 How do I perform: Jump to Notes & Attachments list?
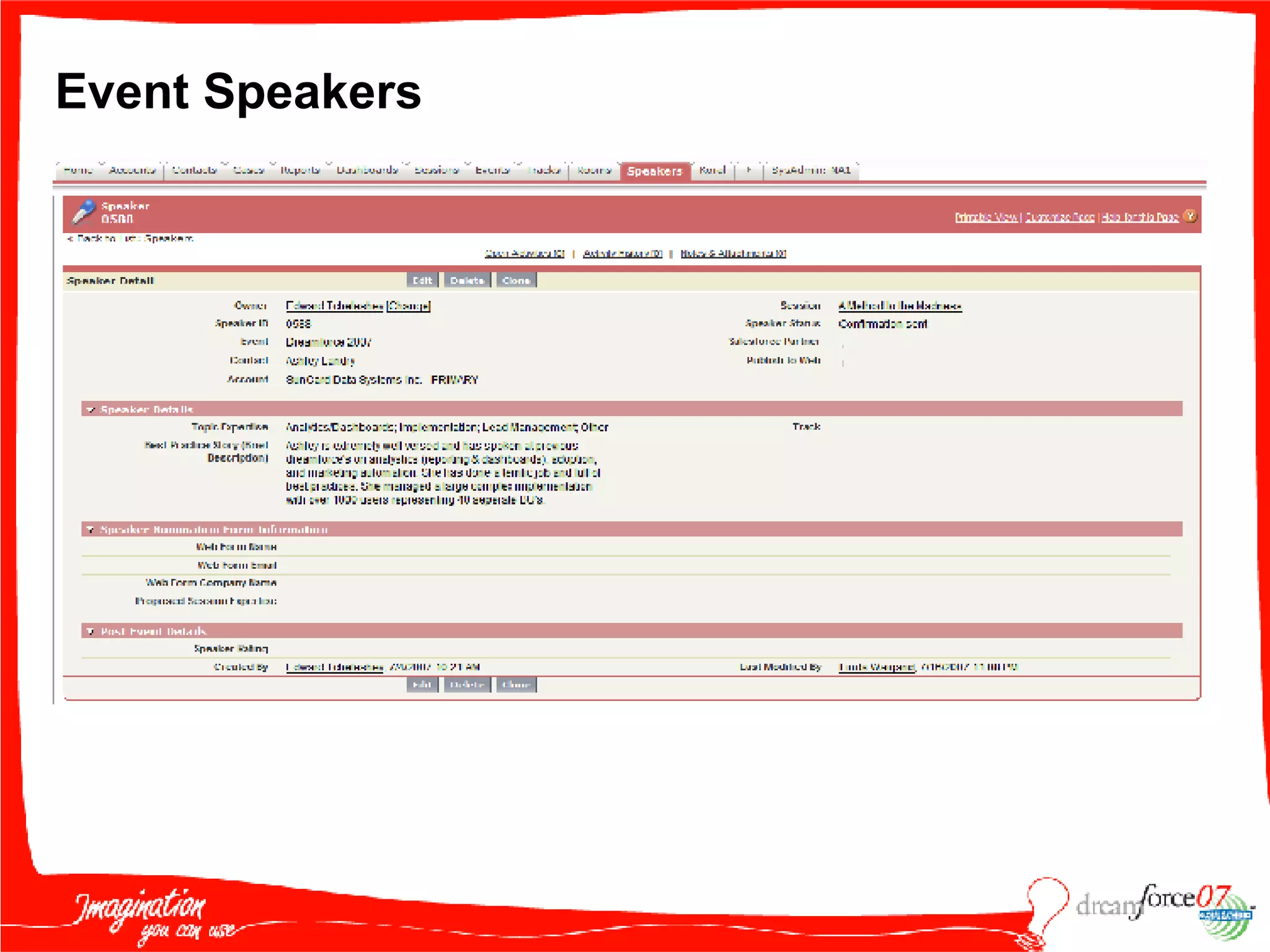(x=734, y=253)
